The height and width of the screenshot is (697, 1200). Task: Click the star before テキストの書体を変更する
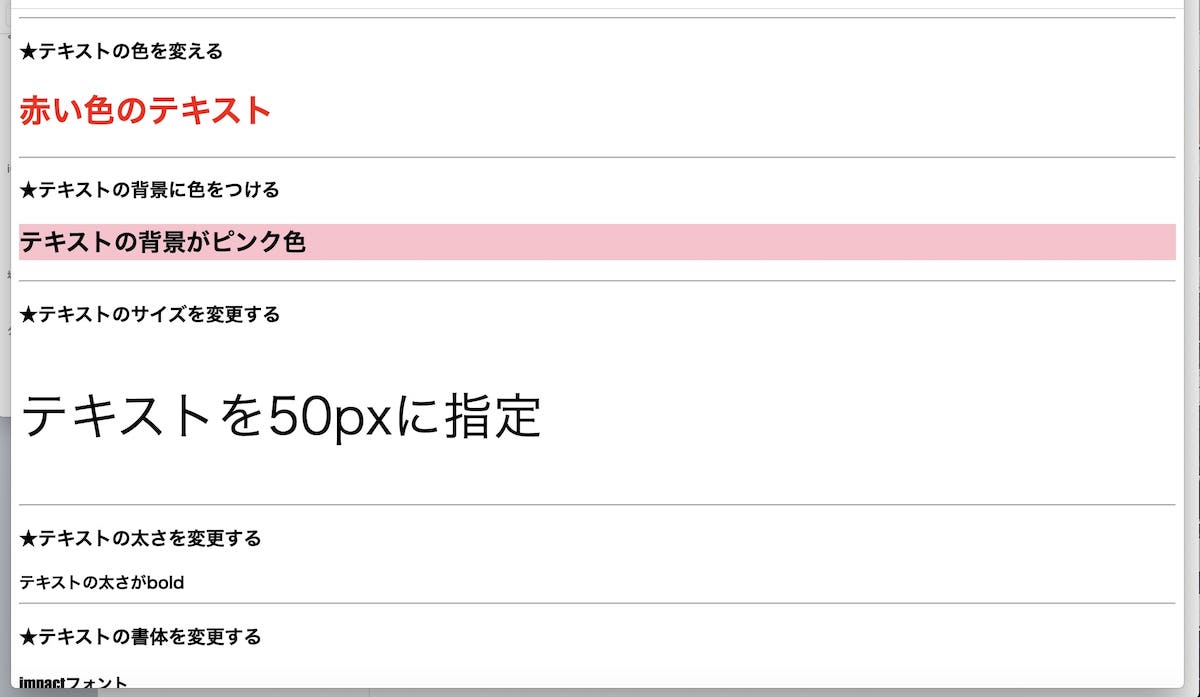(29, 636)
